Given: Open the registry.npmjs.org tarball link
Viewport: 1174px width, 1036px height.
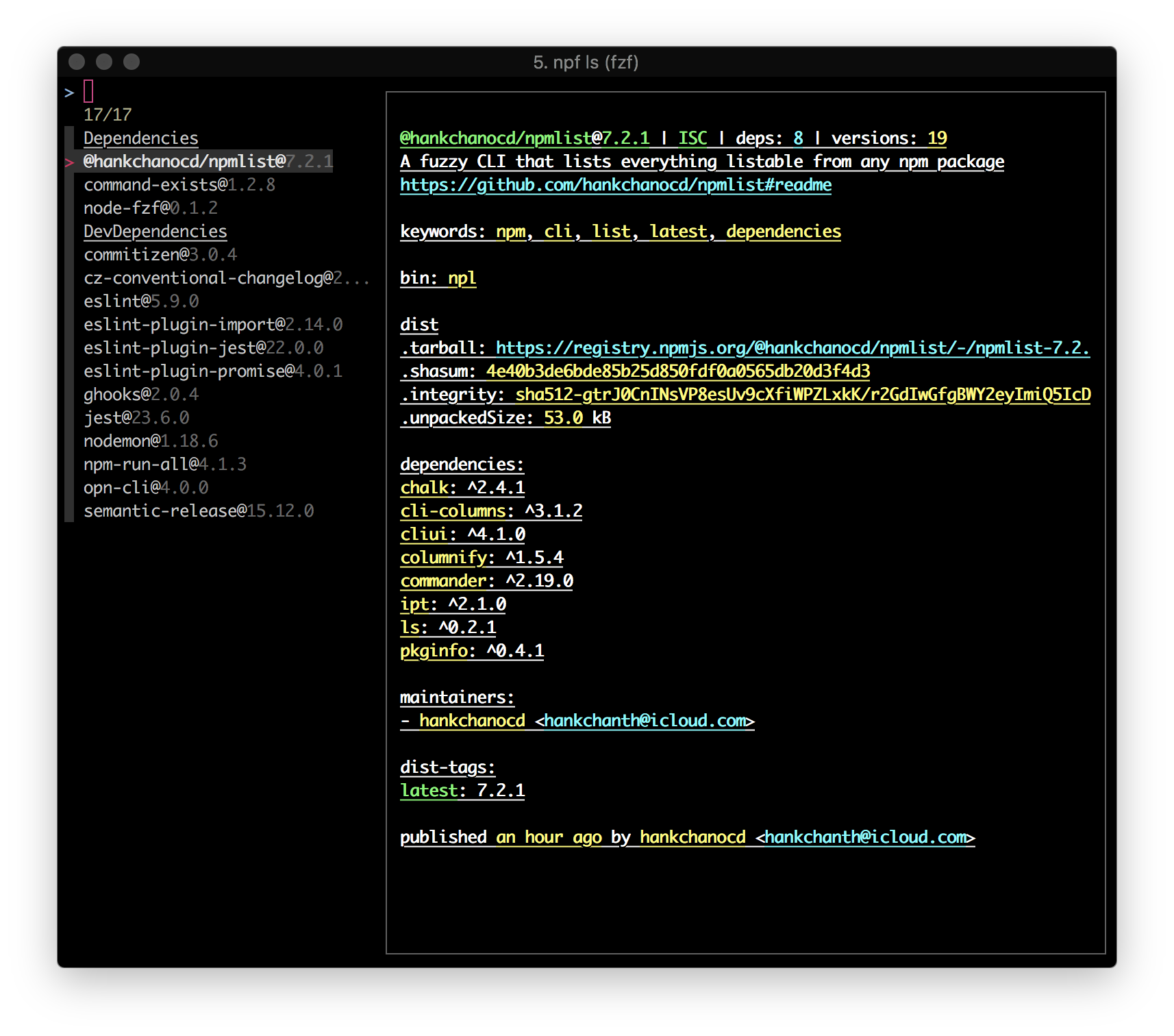Looking at the screenshot, I should click(792, 348).
